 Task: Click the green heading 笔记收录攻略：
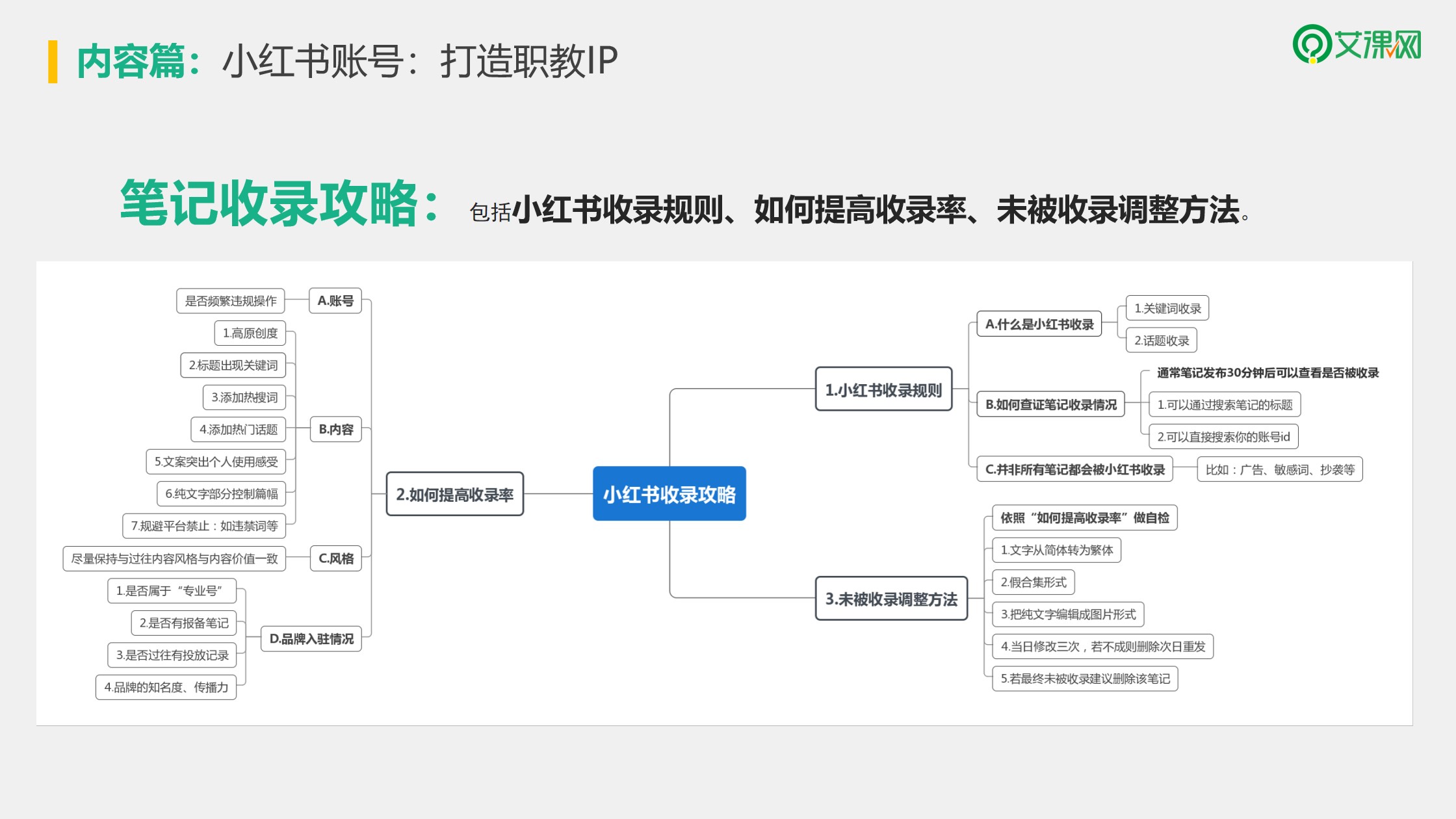click(280, 203)
